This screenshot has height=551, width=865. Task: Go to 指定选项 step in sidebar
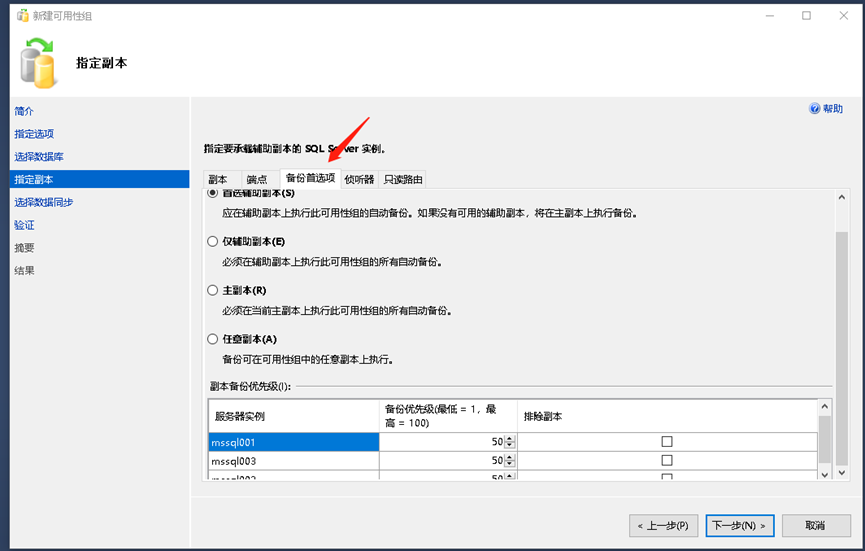coord(34,134)
